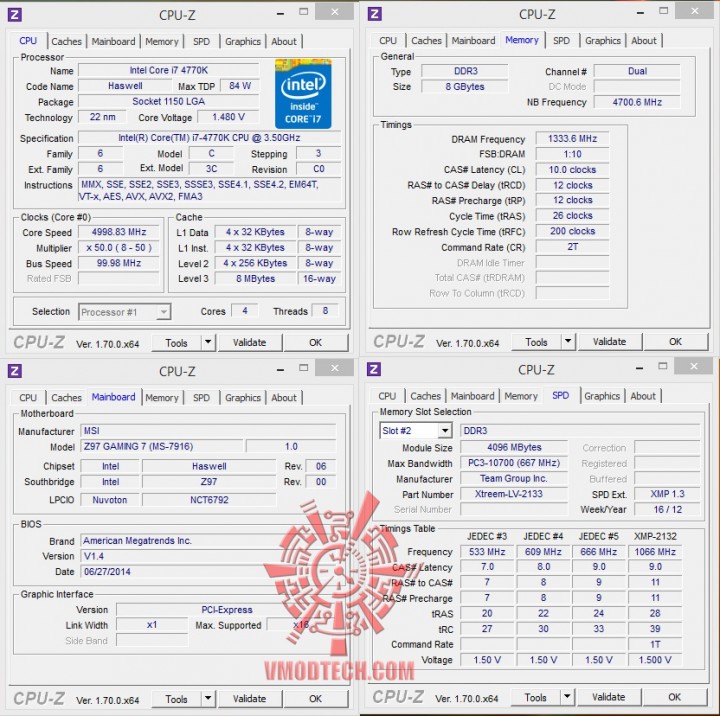Click the Bus Speed value 99.98 MHz

(119, 263)
